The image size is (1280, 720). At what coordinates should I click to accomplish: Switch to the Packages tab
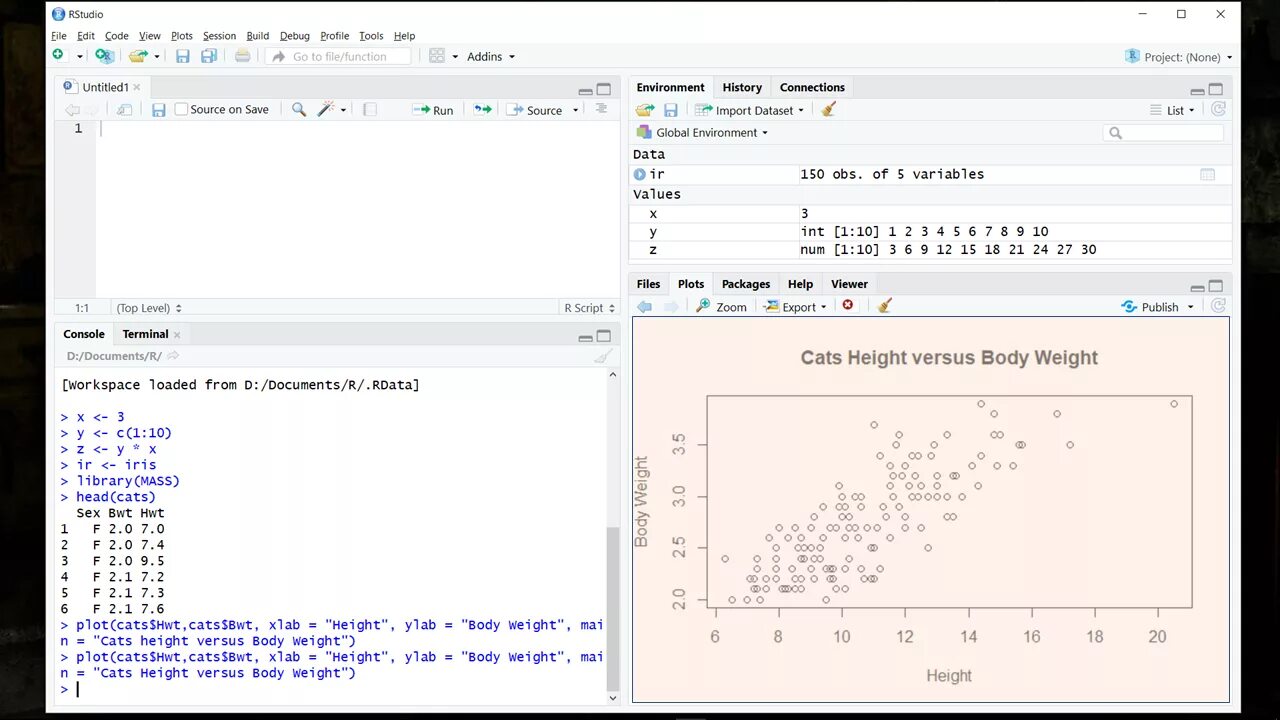coord(746,284)
